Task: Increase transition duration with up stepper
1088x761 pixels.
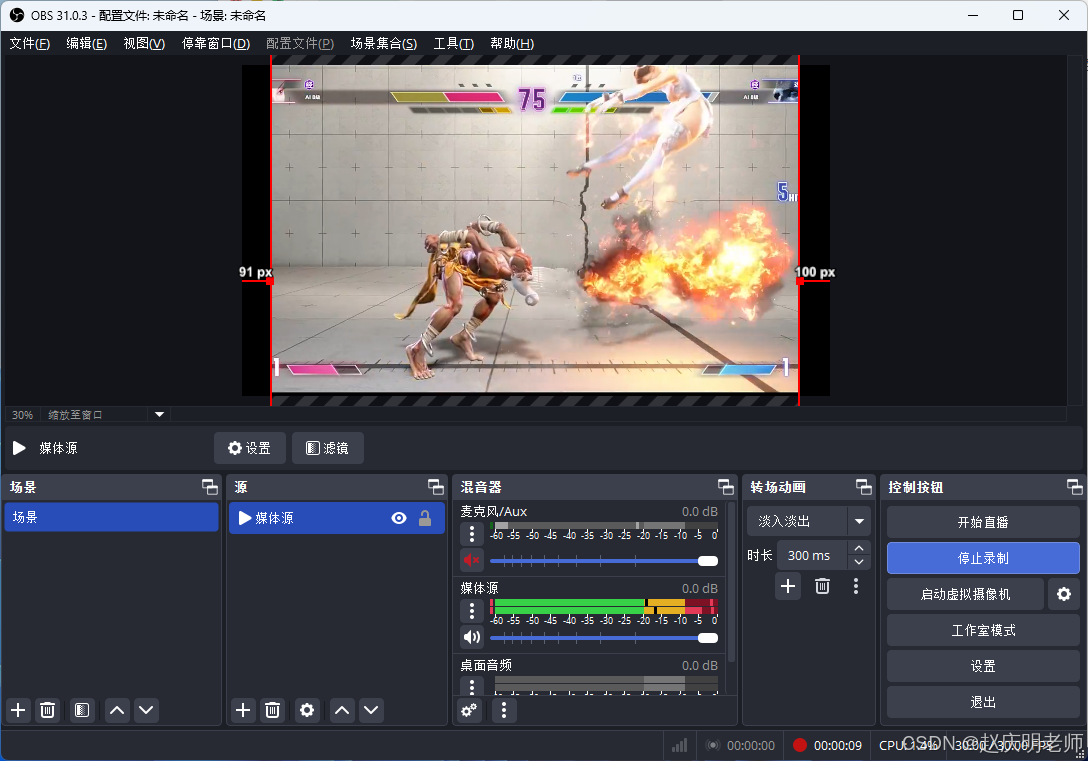Action: pyautogui.click(x=859, y=548)
